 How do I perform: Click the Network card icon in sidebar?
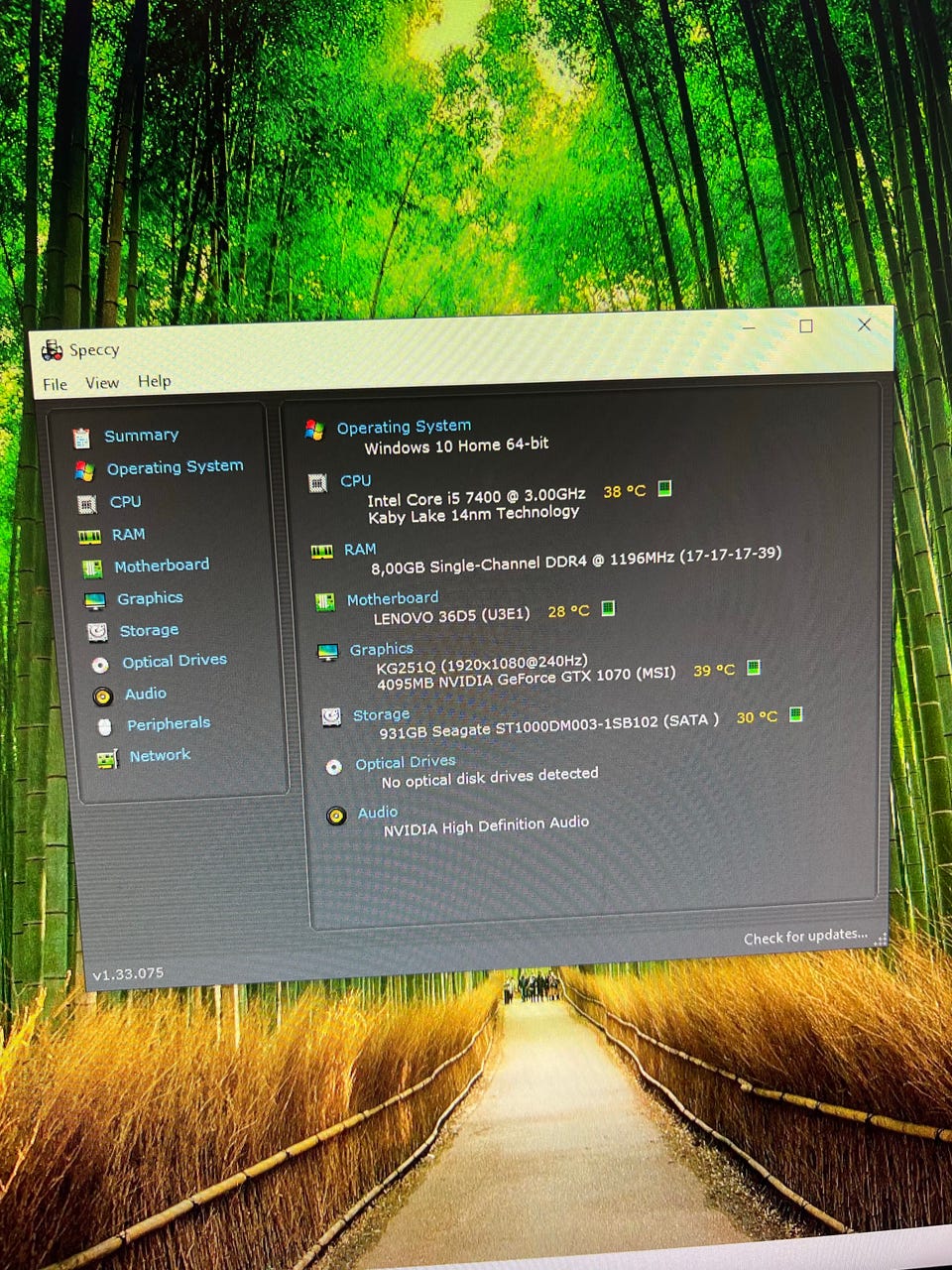pyautogui.click(x=107, y=759)
